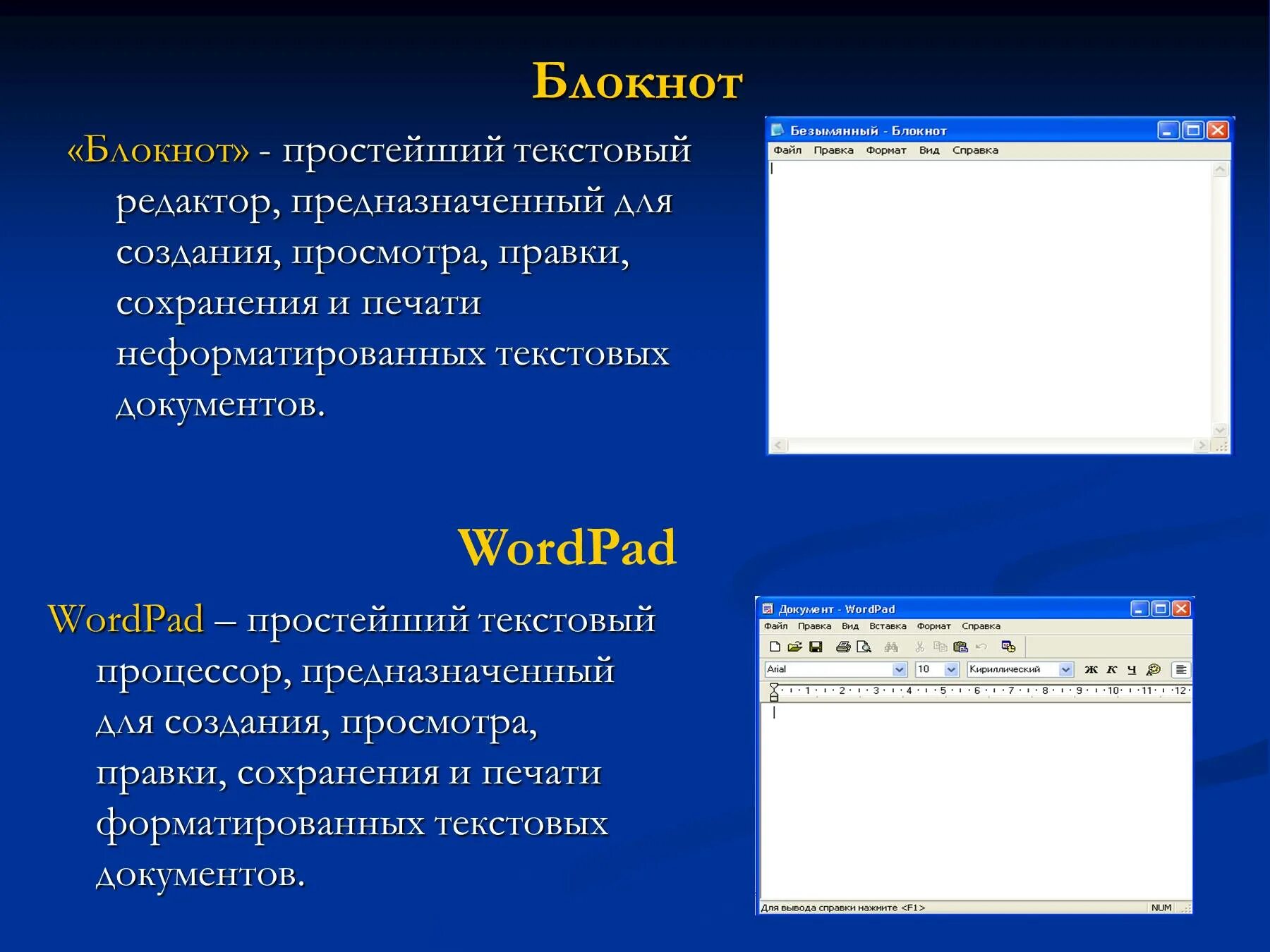Click the Paste clipboard icon in WordPad
The width and height of the screenshot is (1270, 952).
pos(960,647)
